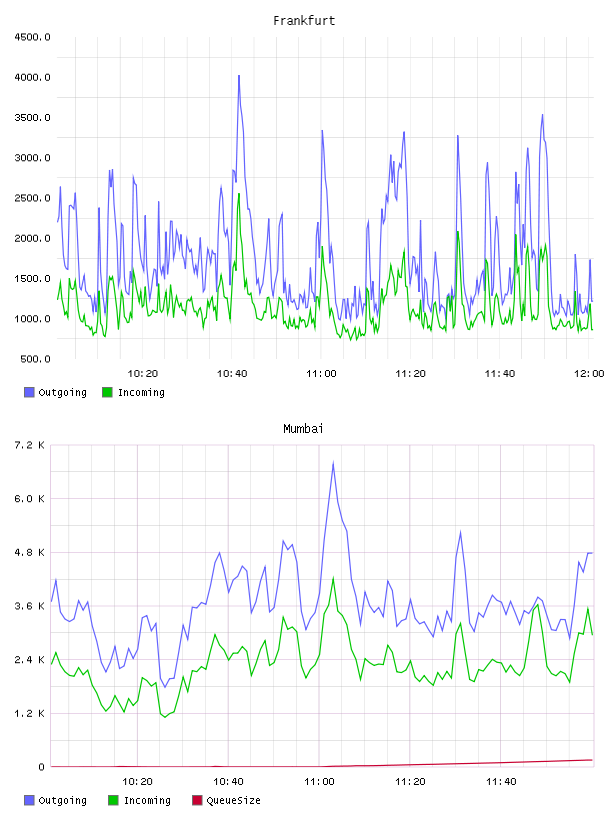Click the 6.0 K y-axis label in Mumbai chart
This screenshot has width=608, height=816.
click(x=29, y=499)
